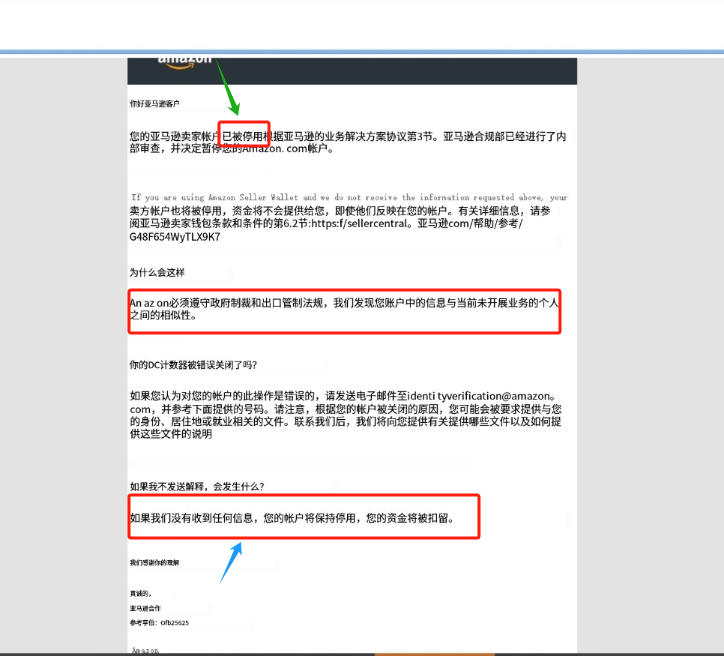The image size is (724, 658).
Task: Click the identityverification@amazon email address
Action: coord(482,396)
